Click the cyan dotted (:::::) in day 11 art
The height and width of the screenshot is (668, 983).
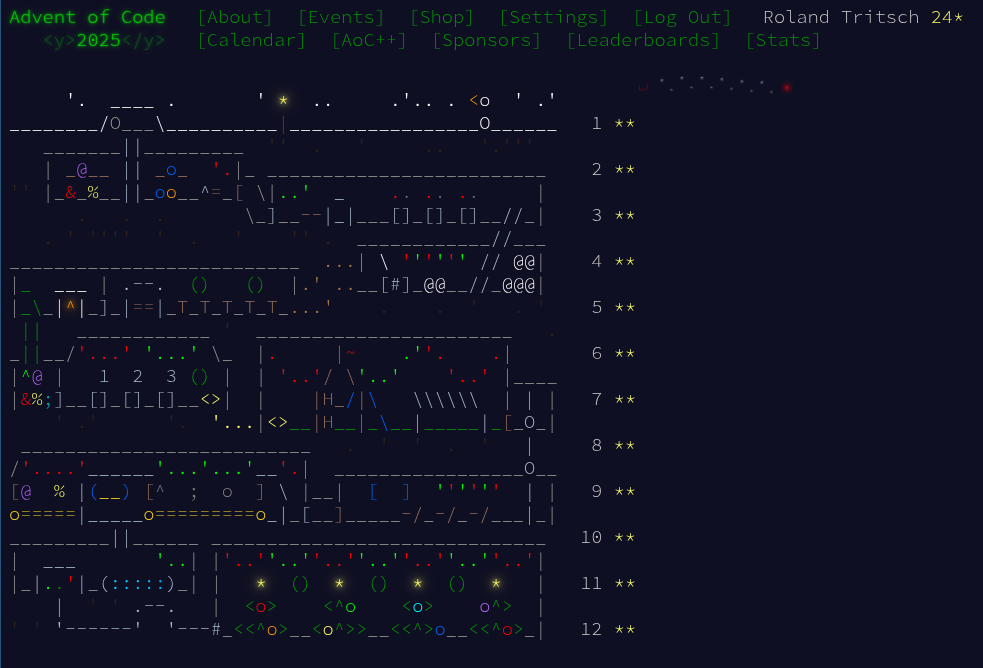tap(138, 585)
